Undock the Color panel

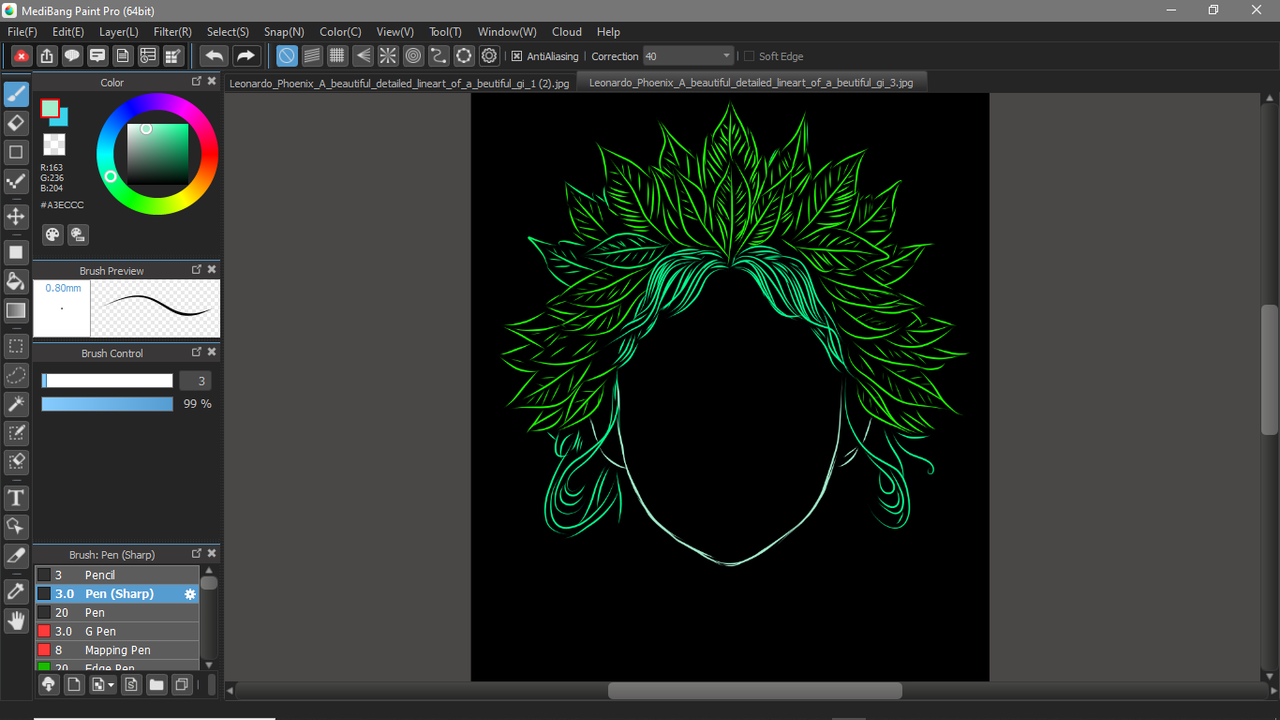coord(197,82)
